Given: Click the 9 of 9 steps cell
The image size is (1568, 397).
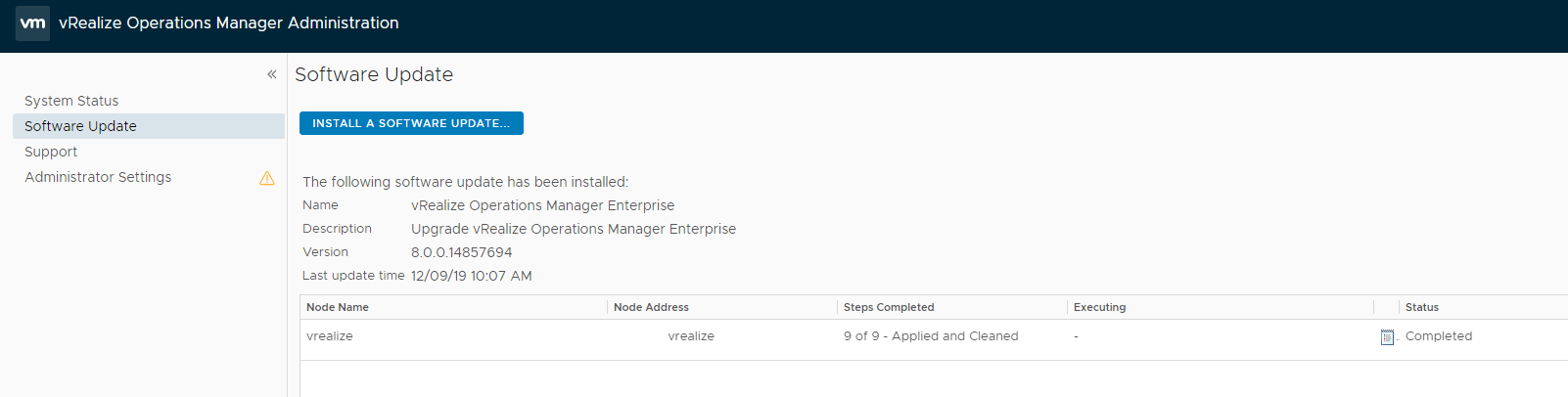Looking at the screenshot, I should pos(931,336).
